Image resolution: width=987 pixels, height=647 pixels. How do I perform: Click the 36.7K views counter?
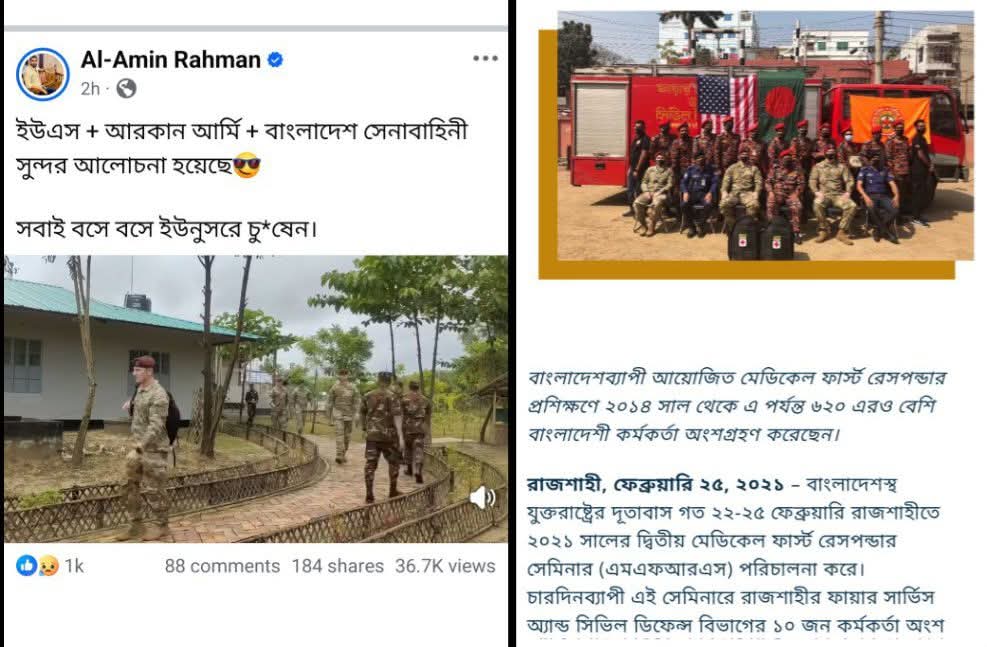click(445, 566)
